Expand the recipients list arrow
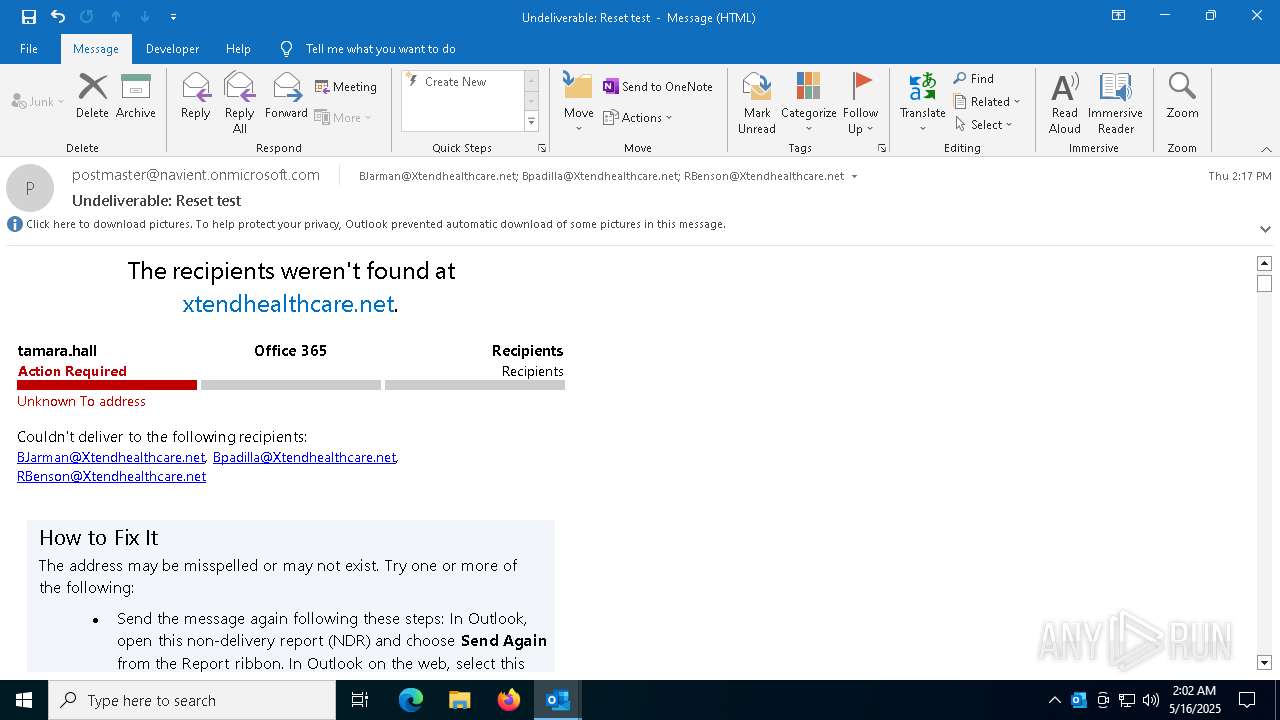1280x720 pixels. (854, 176)
